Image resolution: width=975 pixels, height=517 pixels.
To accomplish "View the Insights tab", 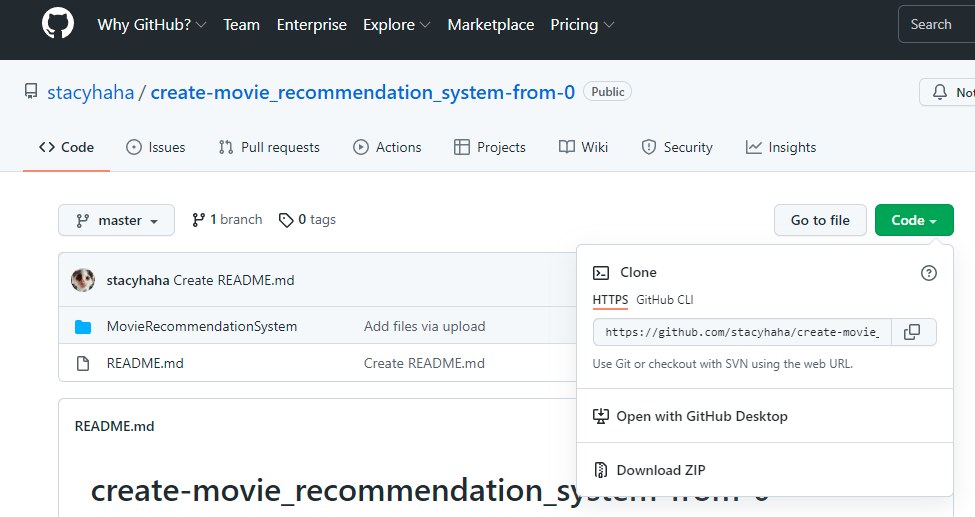I will pos(781,147).
